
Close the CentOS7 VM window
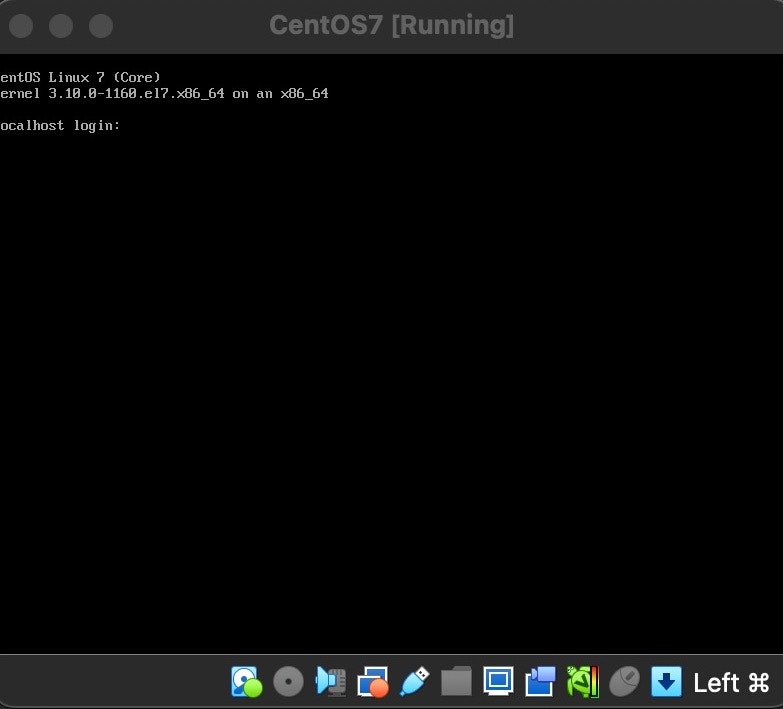coord(21,26)
